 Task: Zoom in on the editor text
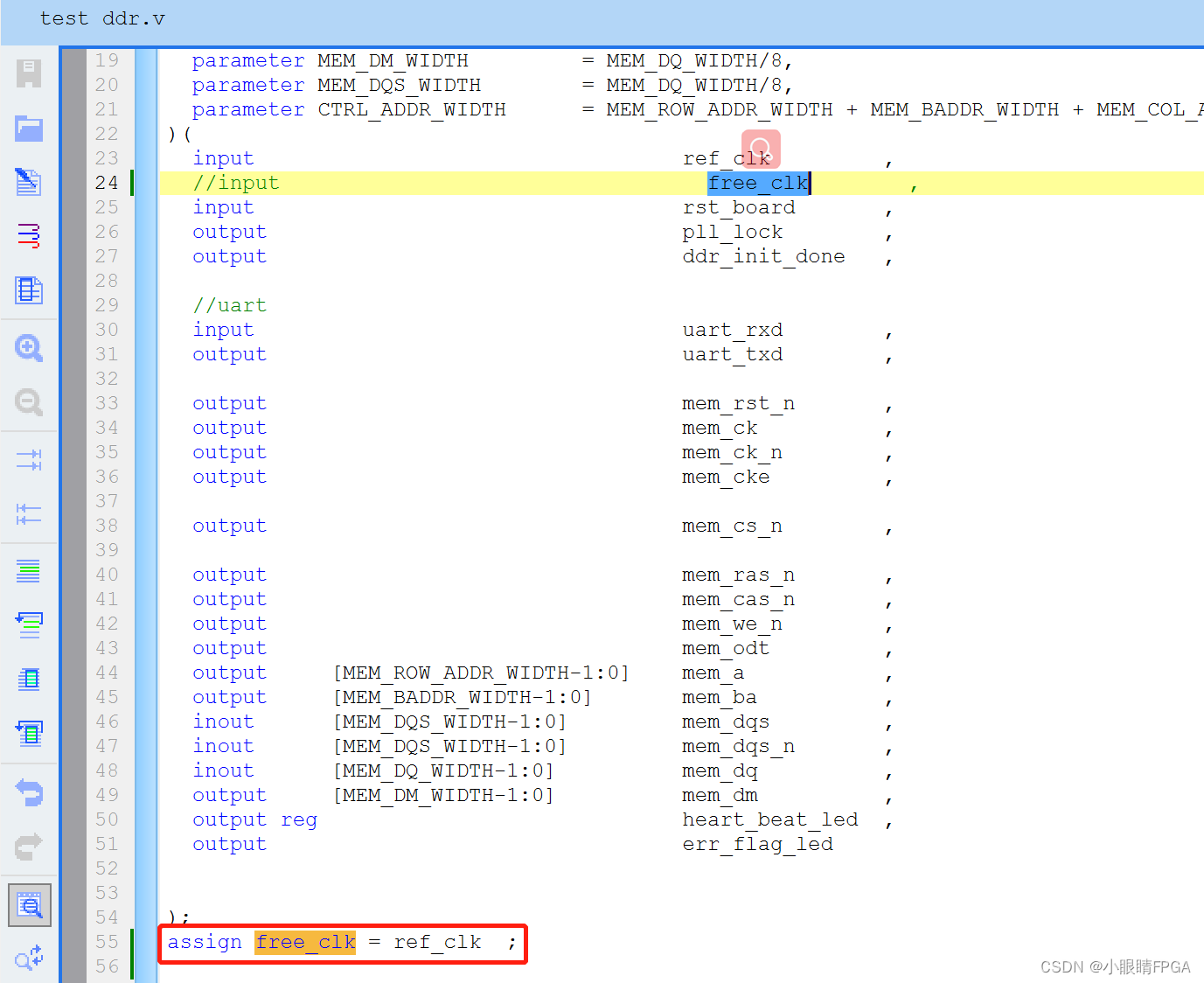[29, 348]
